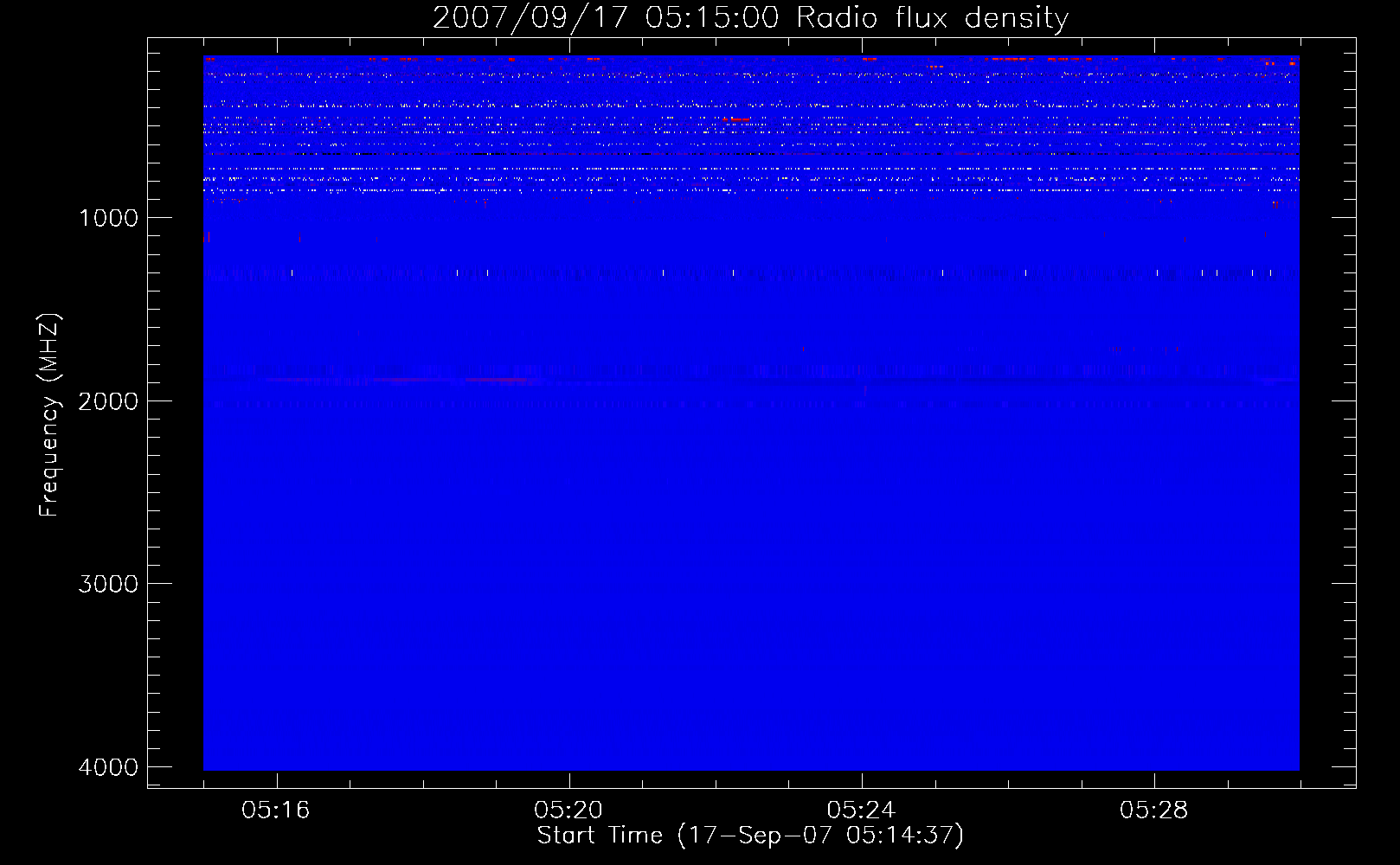1400x865 pixels.
Task: Click the 'Frequency (MHZ)' axis label
Action: point(49,415)
